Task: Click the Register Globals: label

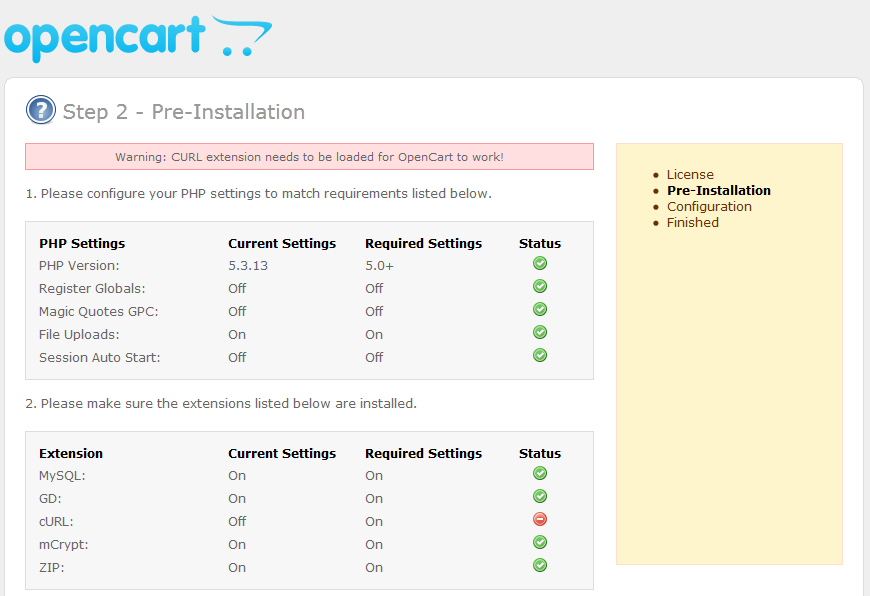Action: click(x=92, y=289)
